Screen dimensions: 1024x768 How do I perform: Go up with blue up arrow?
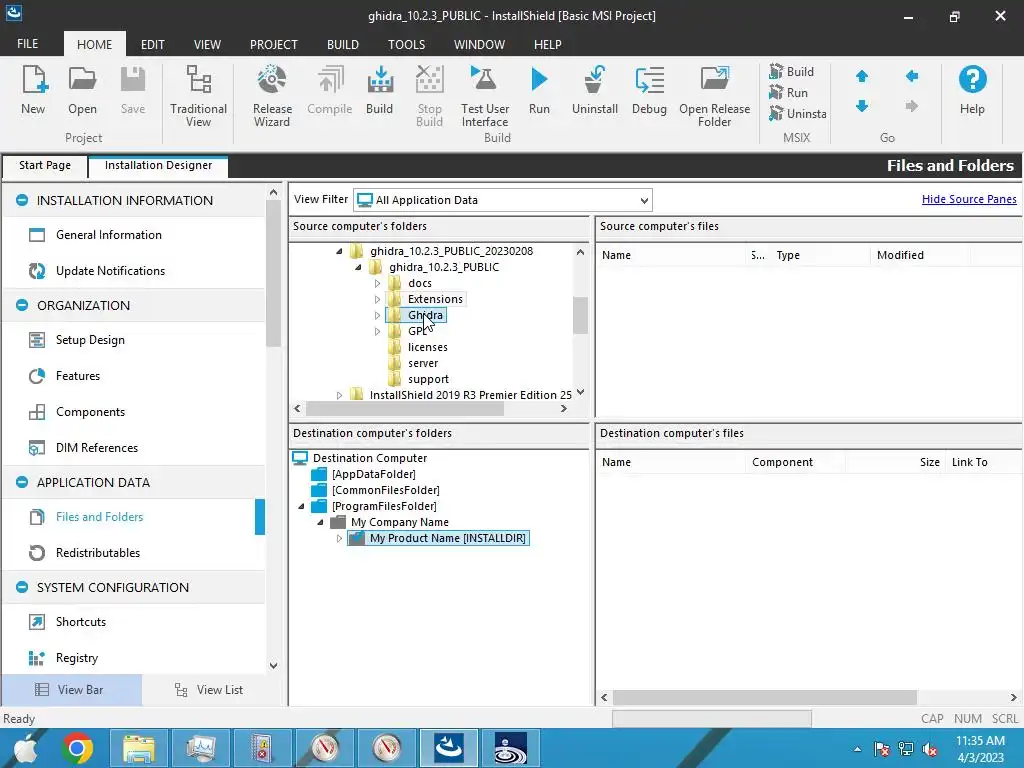click(862, 76)
